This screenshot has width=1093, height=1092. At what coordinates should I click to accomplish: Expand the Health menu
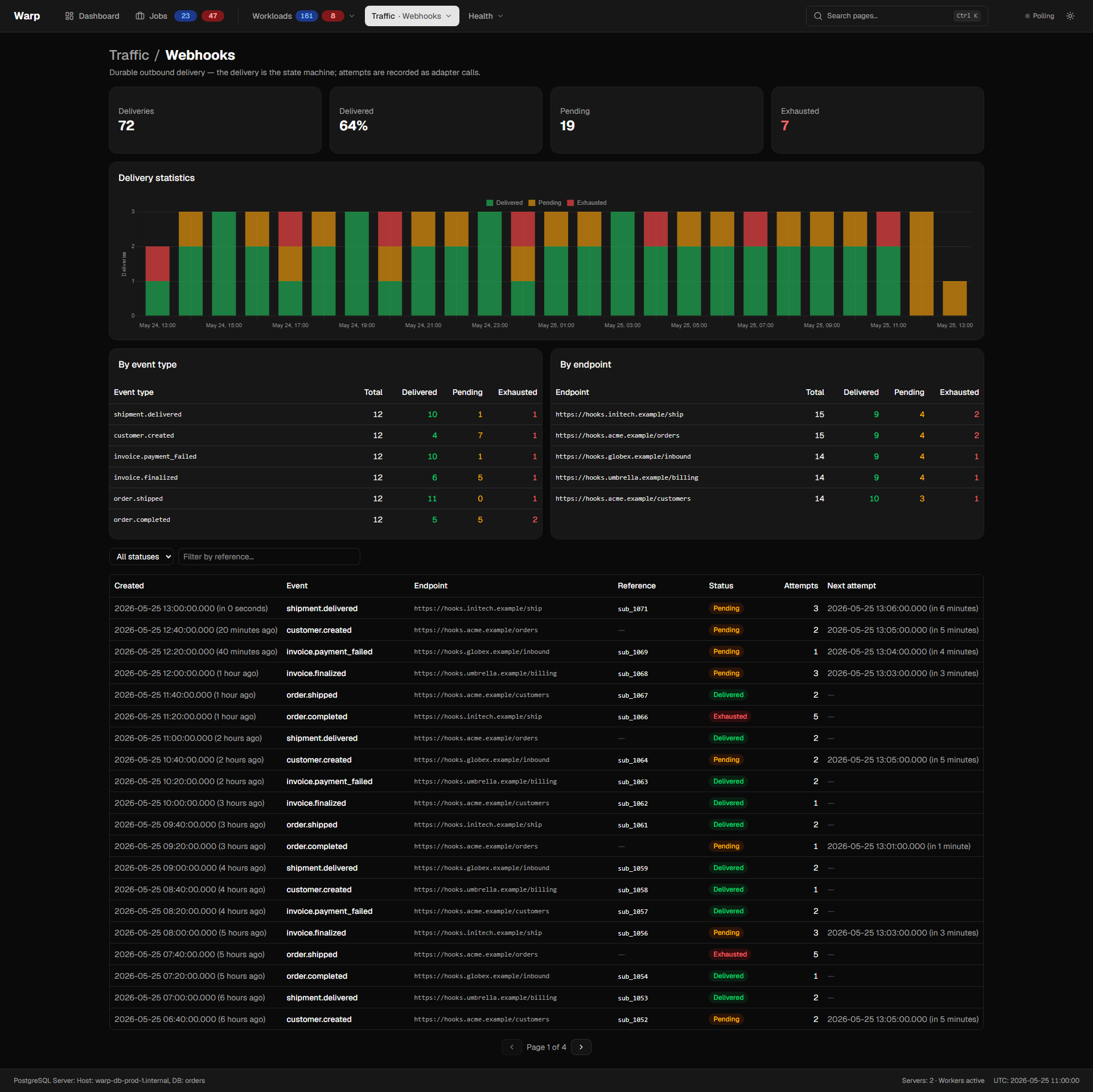tap(486, 16)
